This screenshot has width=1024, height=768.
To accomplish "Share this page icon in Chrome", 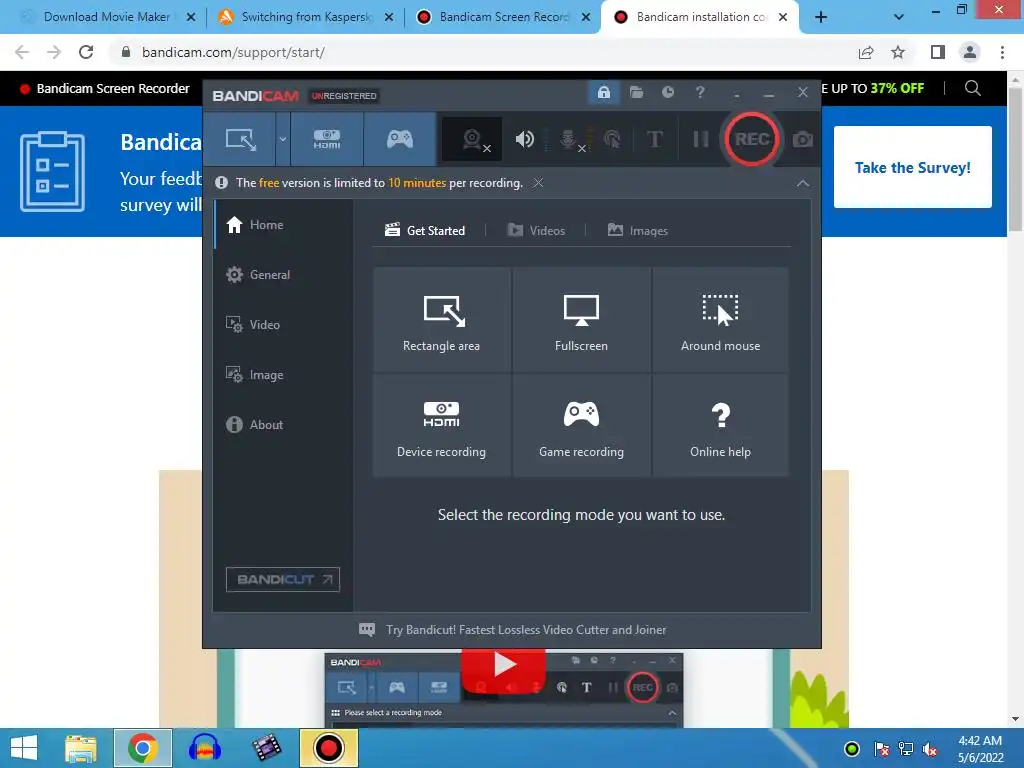I will coord(866,52).
